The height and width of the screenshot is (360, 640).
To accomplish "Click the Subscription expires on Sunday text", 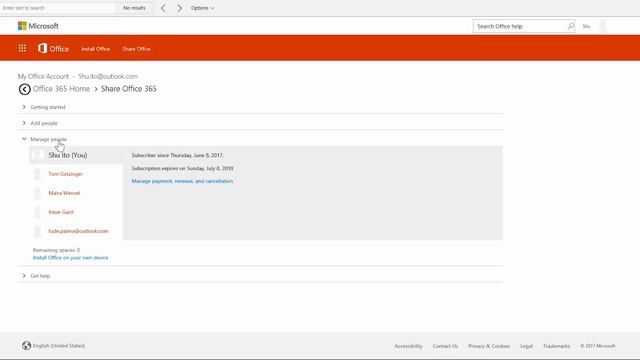I will [x=182, y=168].
